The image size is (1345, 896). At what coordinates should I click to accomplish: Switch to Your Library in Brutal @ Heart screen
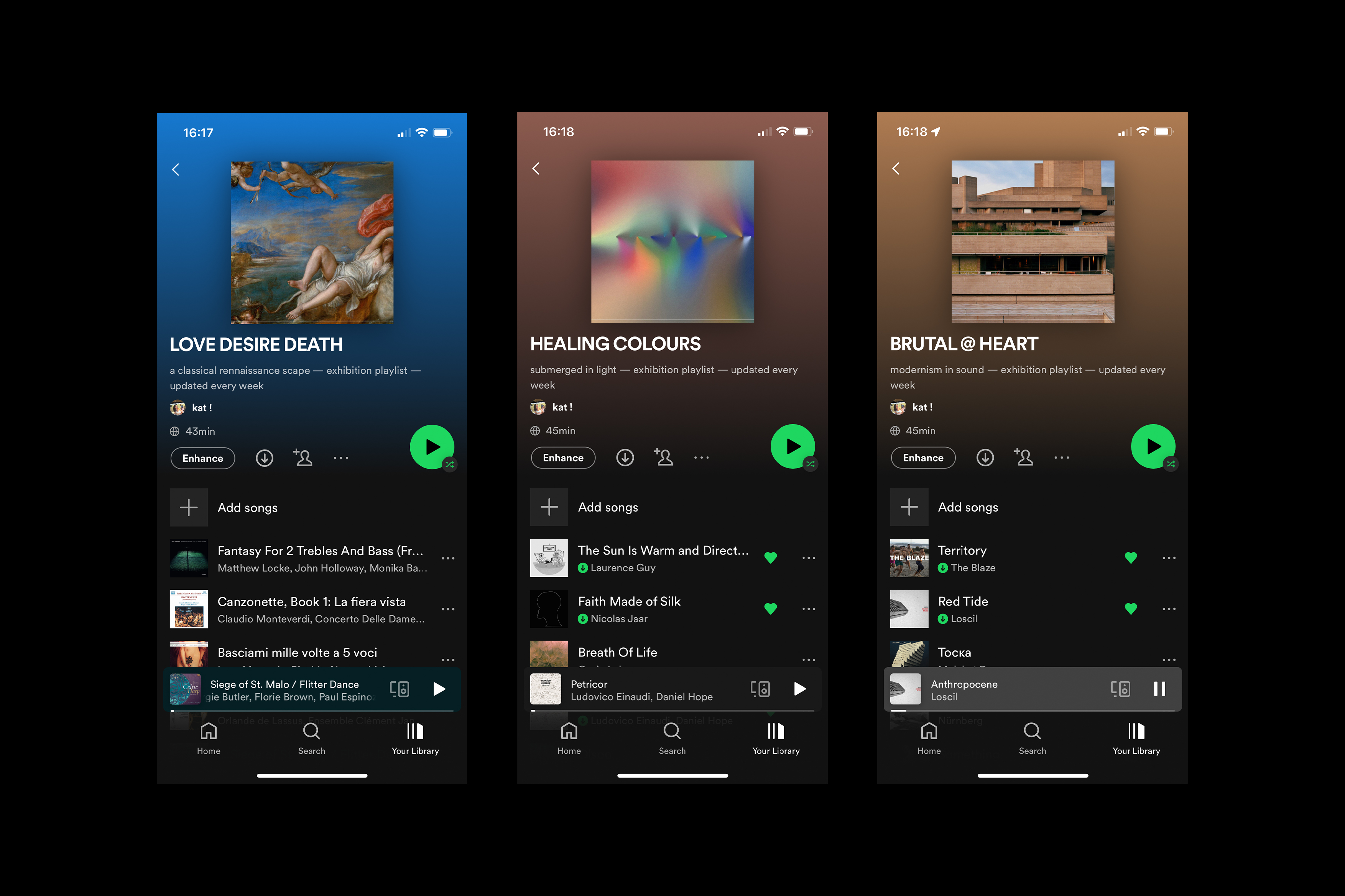pos(1136,738)
